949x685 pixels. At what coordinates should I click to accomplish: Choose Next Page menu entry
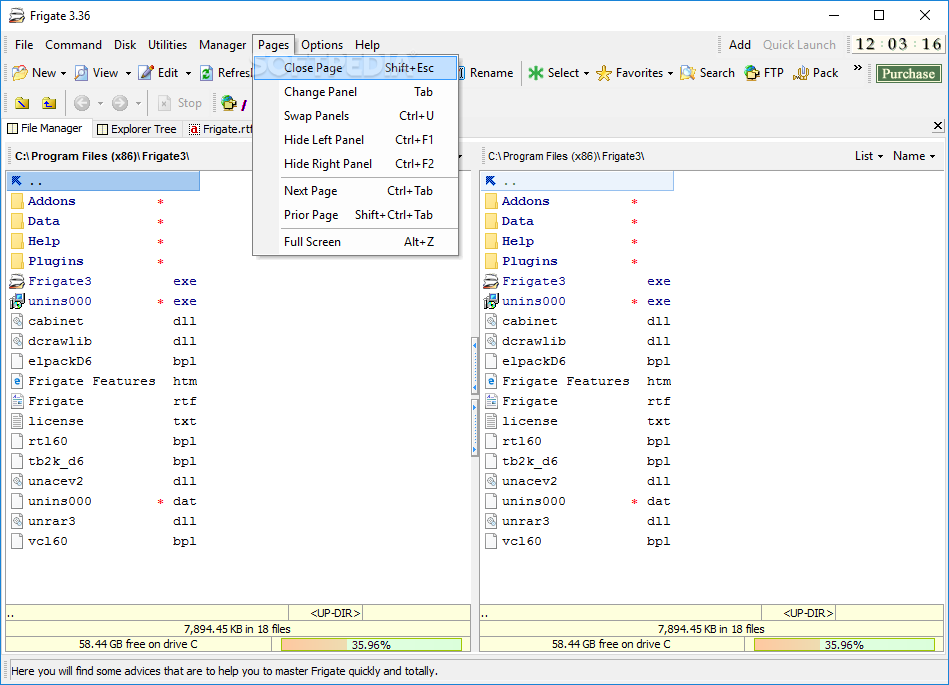pos(355,191)
